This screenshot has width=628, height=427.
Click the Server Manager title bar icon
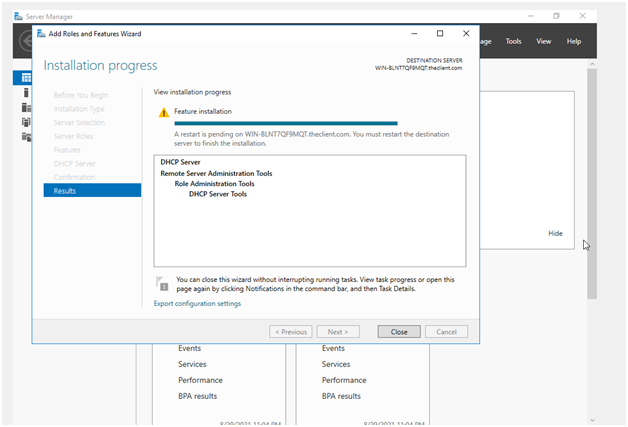click(x=18, y=16)
